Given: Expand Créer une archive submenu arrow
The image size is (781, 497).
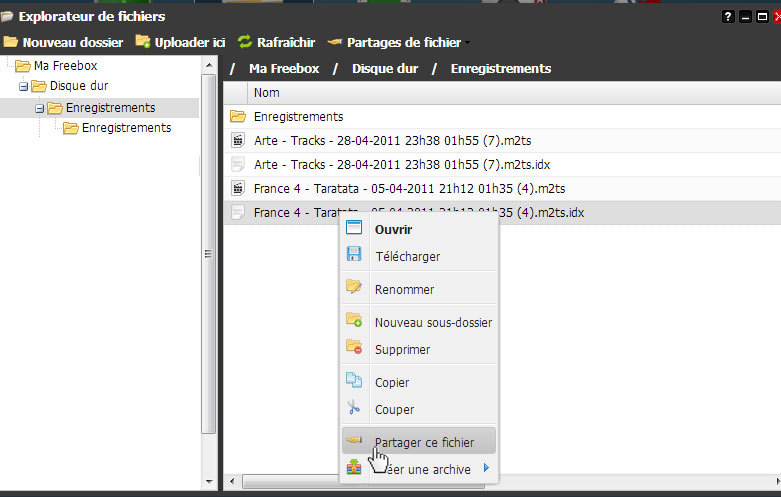Looking at the screenshot, I should click(x=486, y=468).
